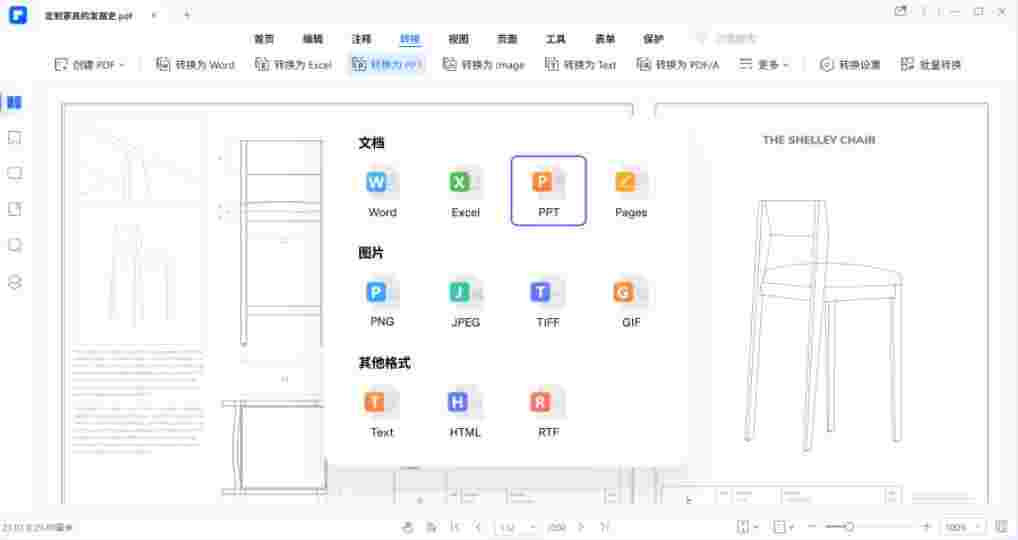The image size is (1018, 540).
Task: Open the 表单 tab
Action: pyautogui.click(x=604, y=39)
